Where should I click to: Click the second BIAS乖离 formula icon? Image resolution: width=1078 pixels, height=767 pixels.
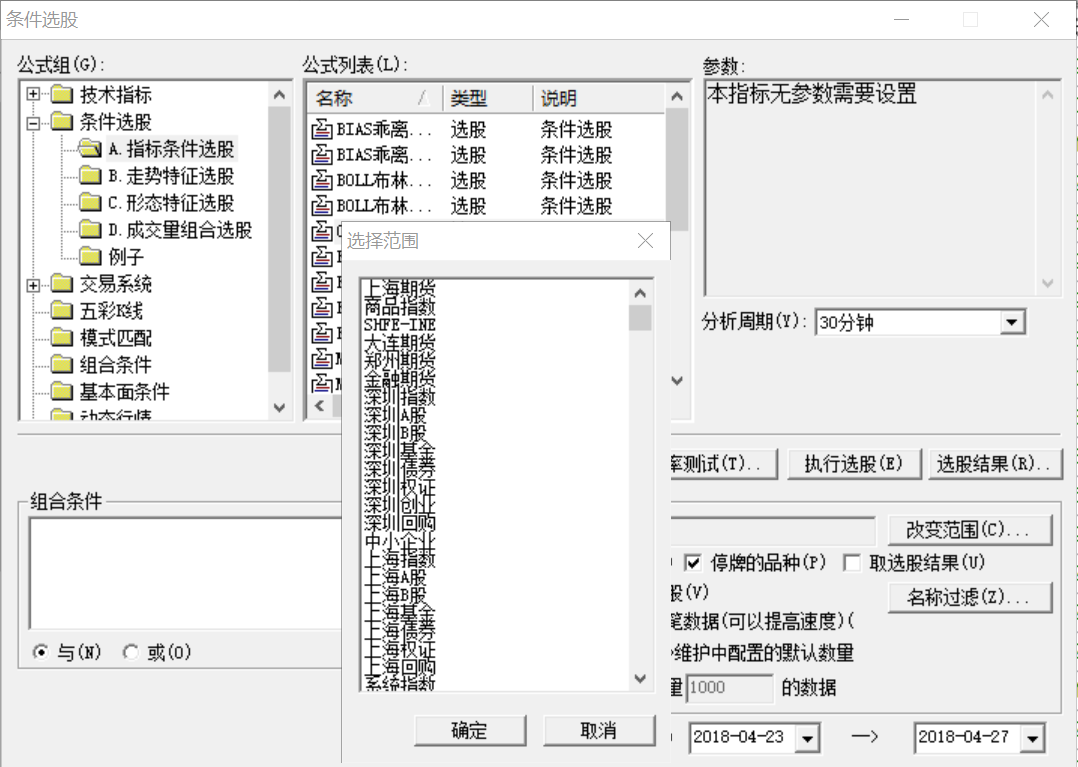coord(322,155)
